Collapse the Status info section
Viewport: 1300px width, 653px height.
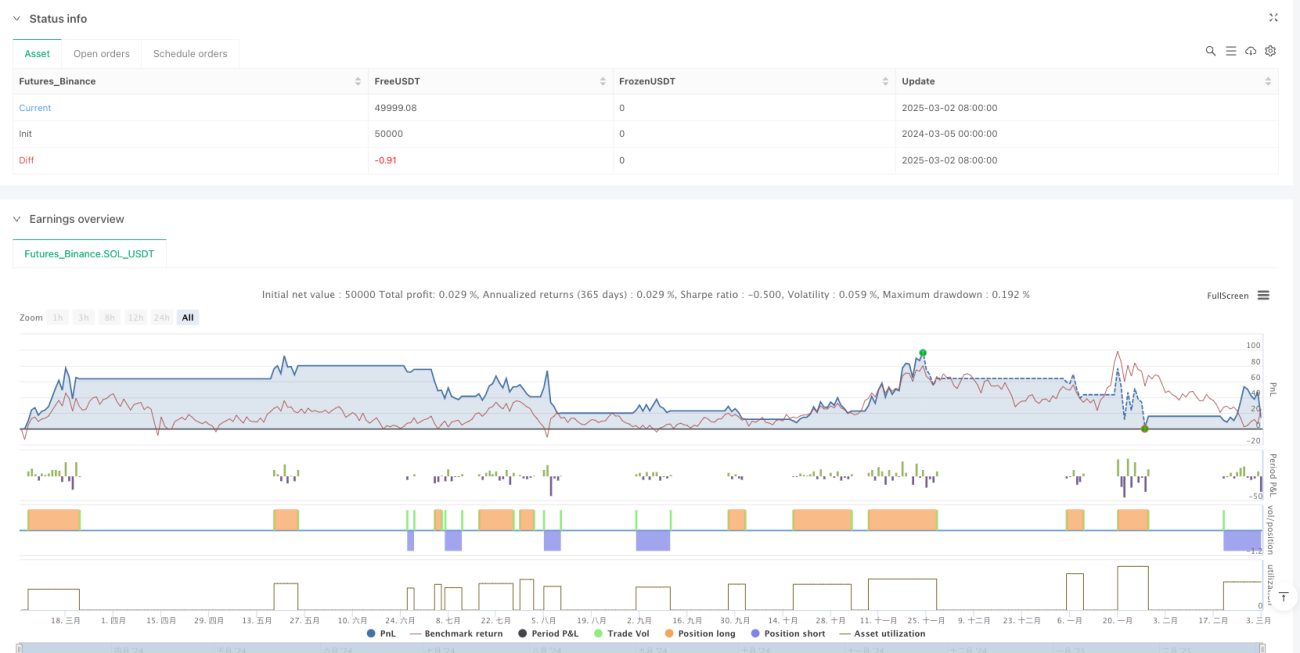[17, 19]
